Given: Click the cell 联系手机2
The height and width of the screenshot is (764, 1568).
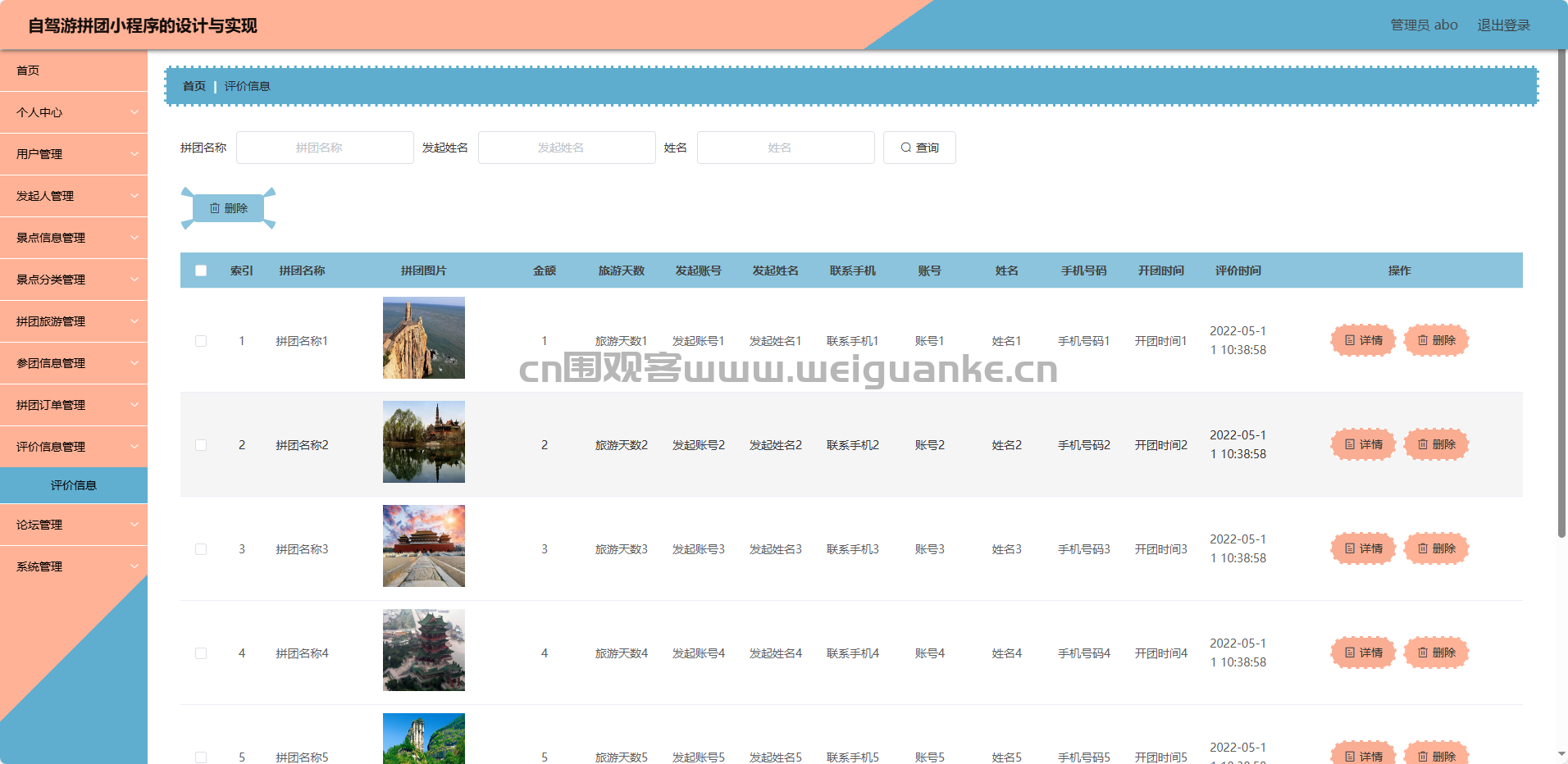Looking at the screenshot, I should [853, 445].
